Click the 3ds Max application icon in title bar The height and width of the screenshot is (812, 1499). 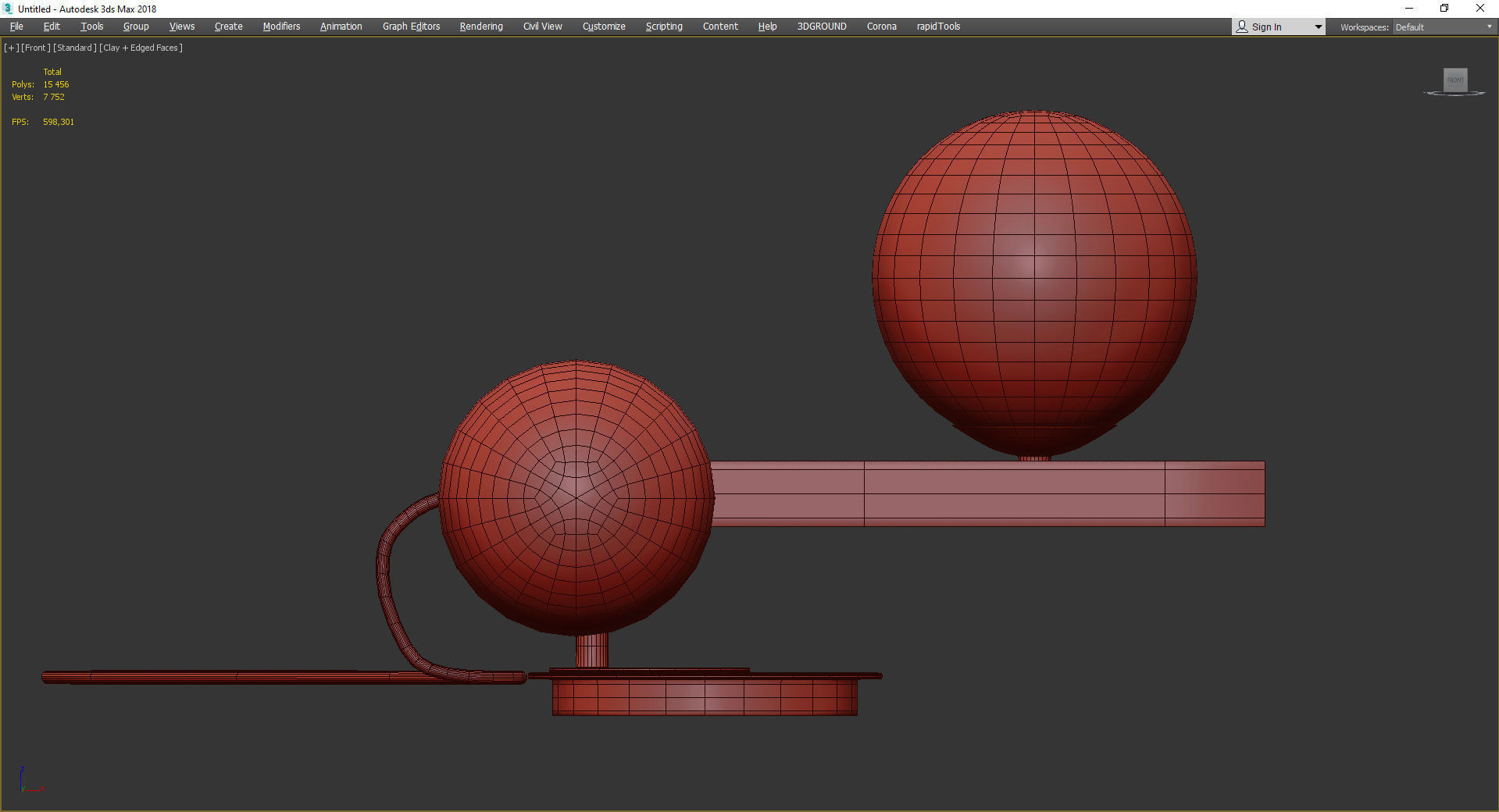pyautogui.click(x=9, y=9)
